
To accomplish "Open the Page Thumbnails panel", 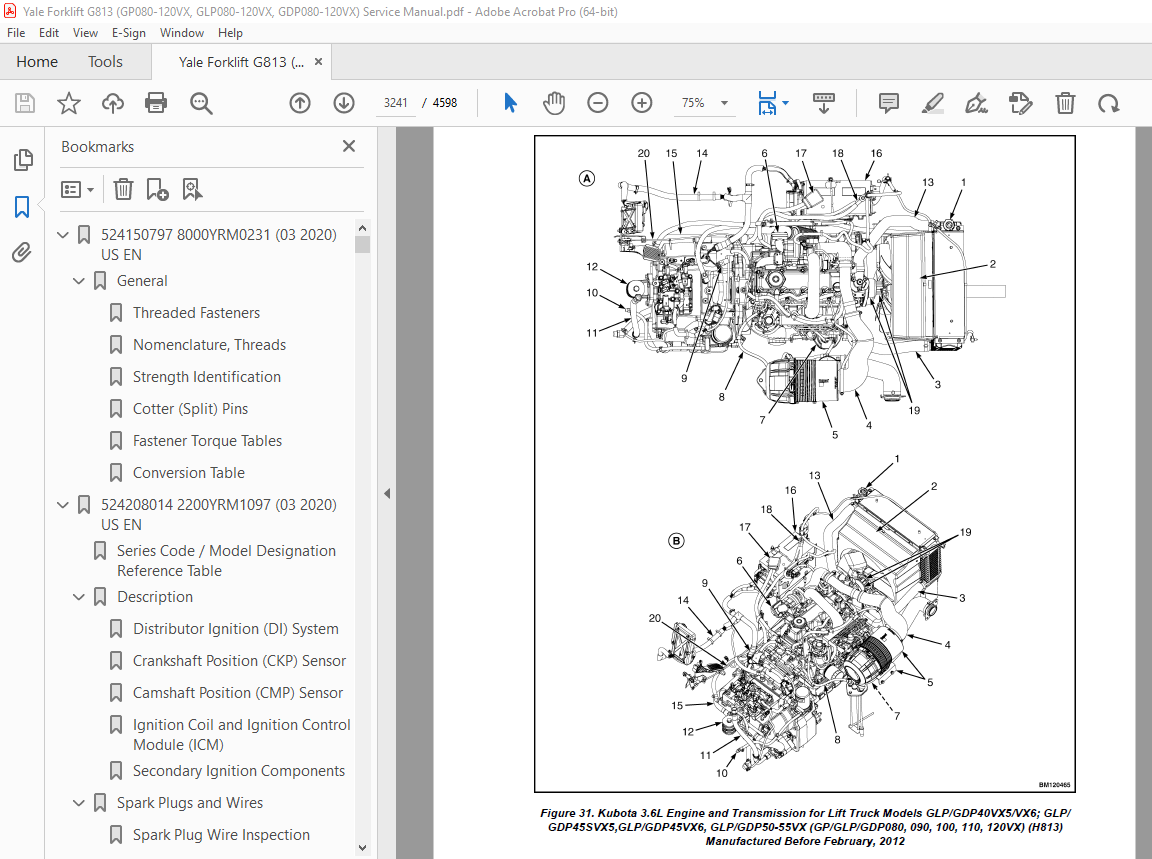I will [x=23, y=160].
